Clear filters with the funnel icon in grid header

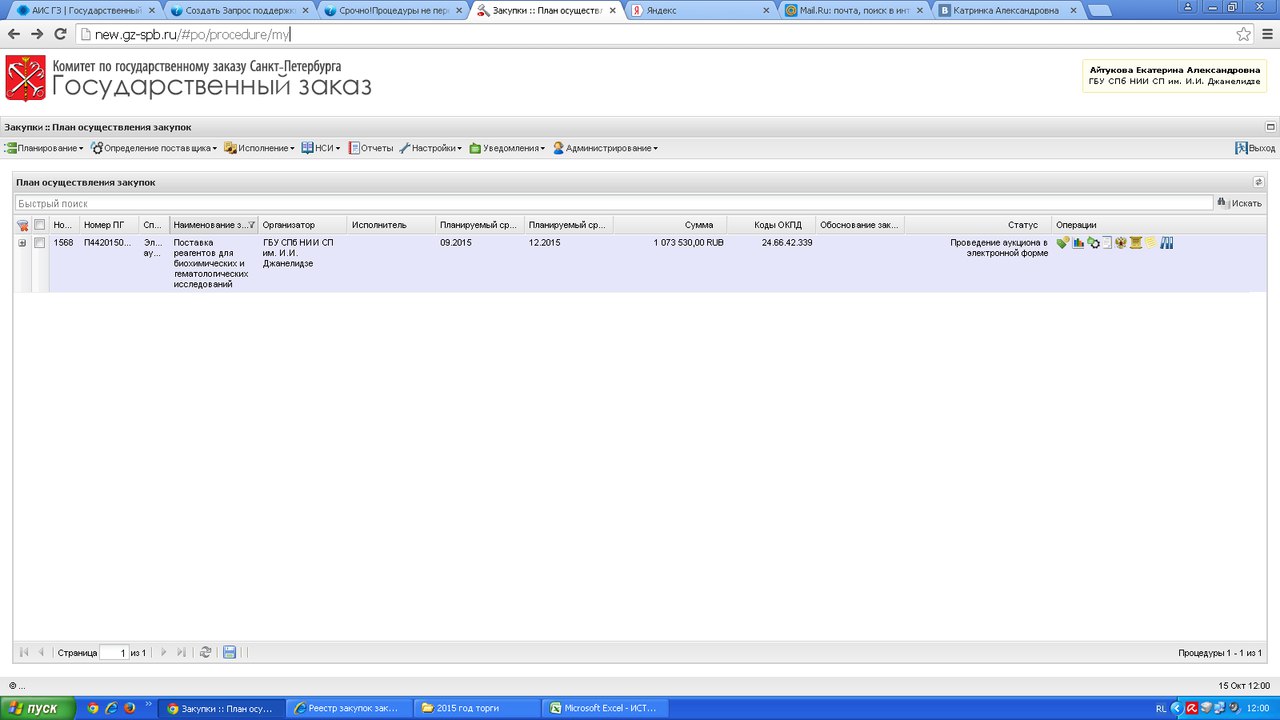click(x=22, y=225)
